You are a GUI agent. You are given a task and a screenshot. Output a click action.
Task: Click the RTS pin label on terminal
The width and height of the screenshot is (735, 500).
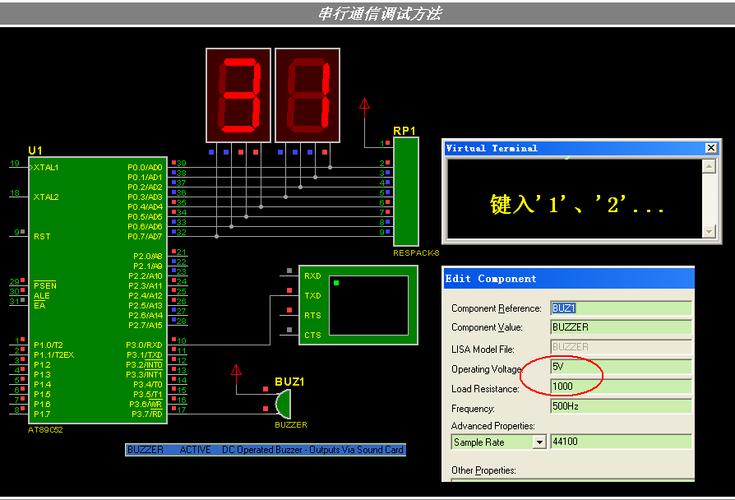313,315
